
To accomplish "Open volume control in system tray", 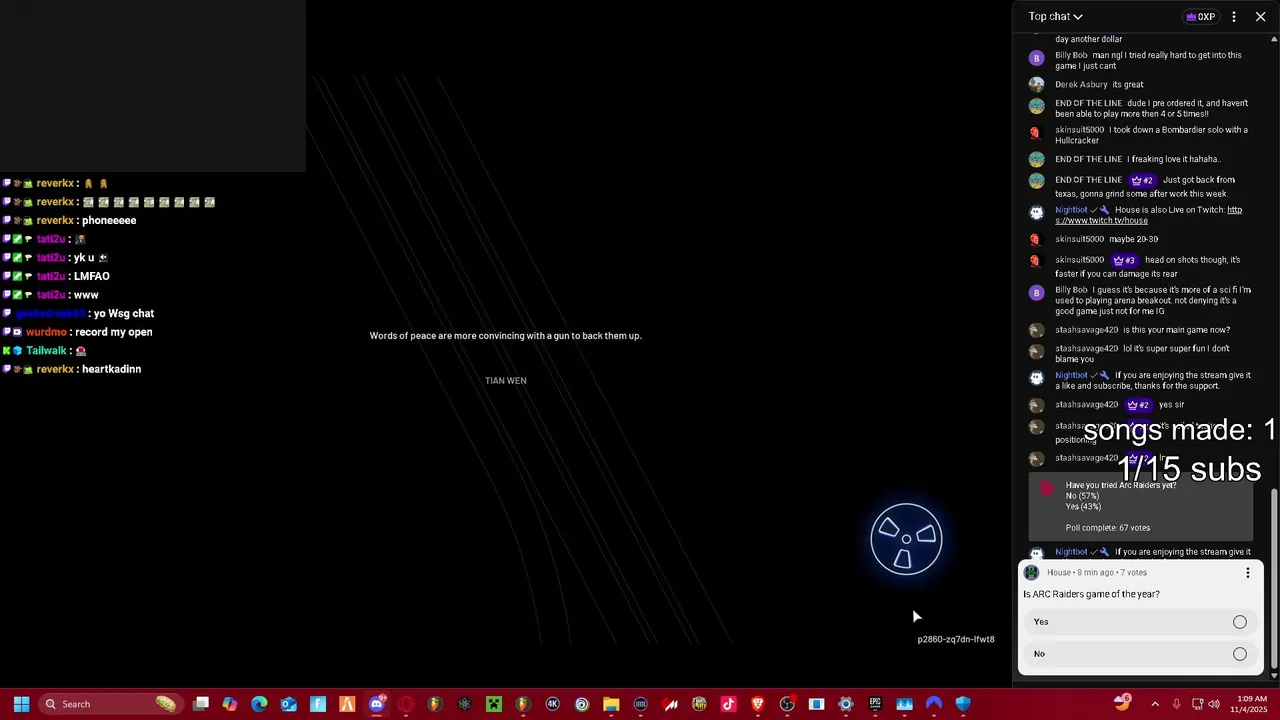I will coord(1214,704).
